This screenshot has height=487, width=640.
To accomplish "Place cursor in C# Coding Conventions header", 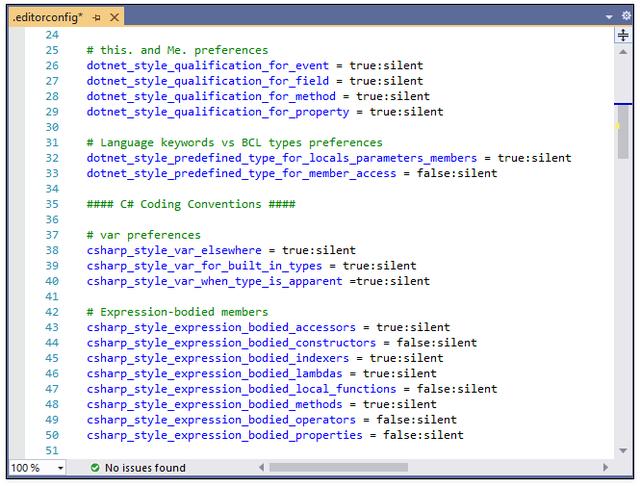I will 190,204.
